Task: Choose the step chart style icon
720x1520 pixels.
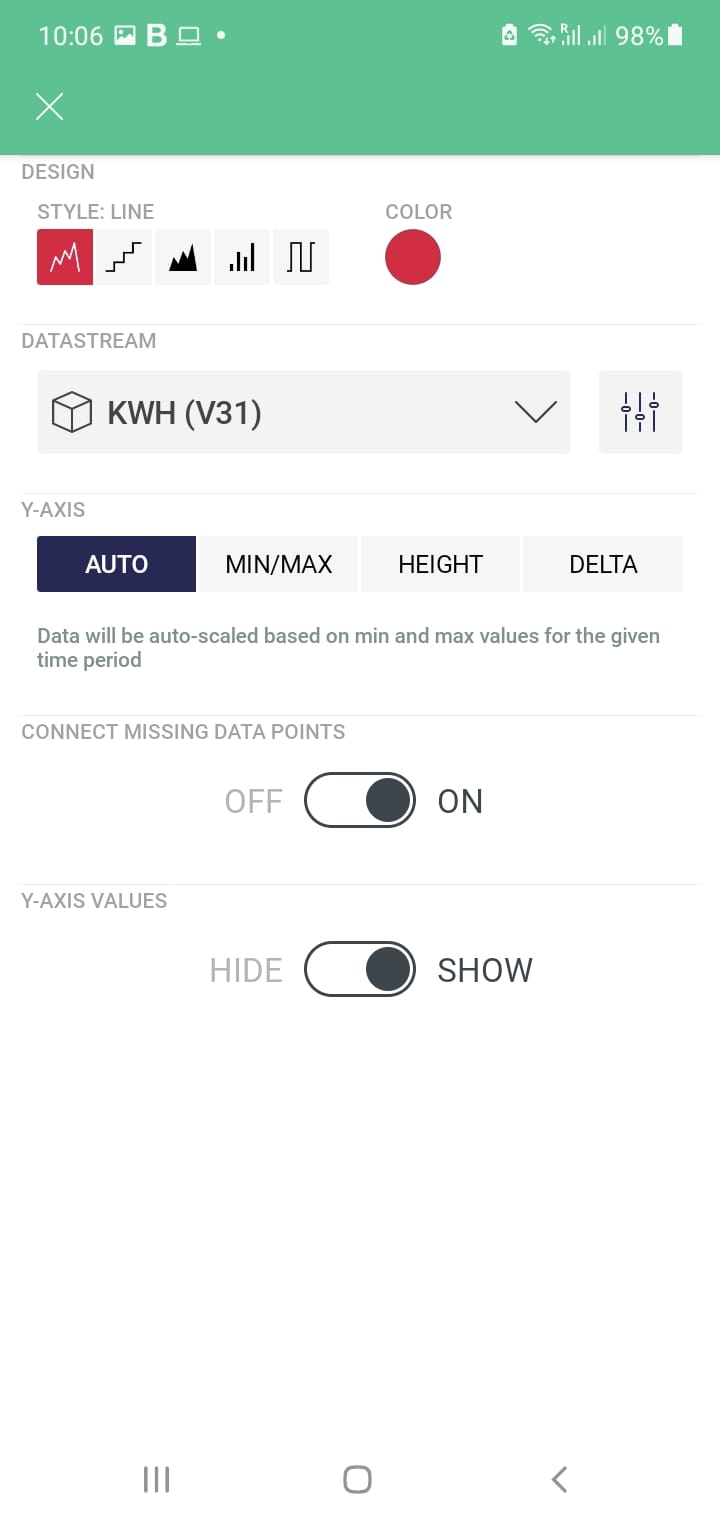Action: coord(124,257)
